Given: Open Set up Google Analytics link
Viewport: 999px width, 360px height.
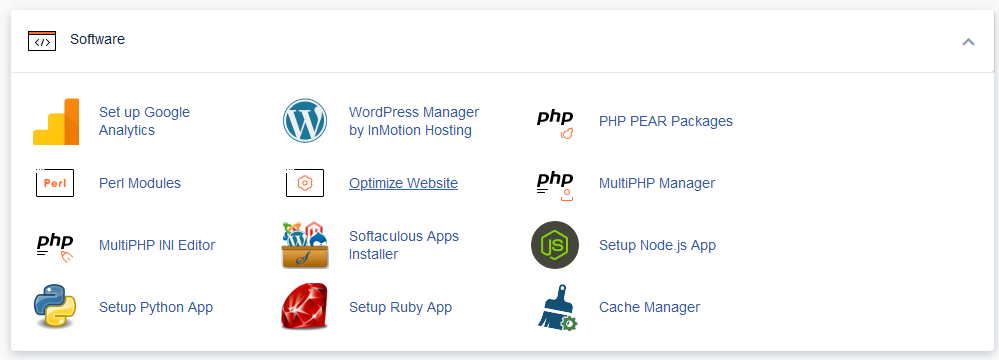Looking at the screenshot, I should pos(145,121).
